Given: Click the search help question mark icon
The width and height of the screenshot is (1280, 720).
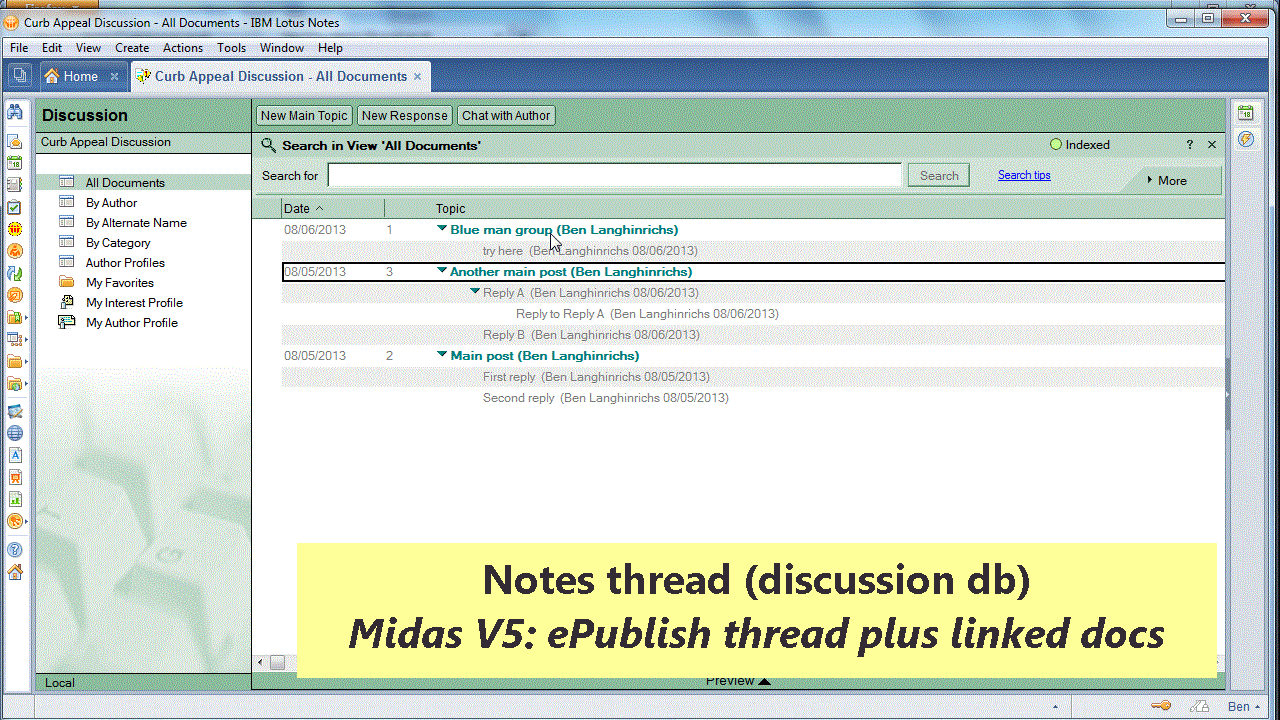Looking at the screenshot, I should pyautogui.click(x=1190, y=145).
